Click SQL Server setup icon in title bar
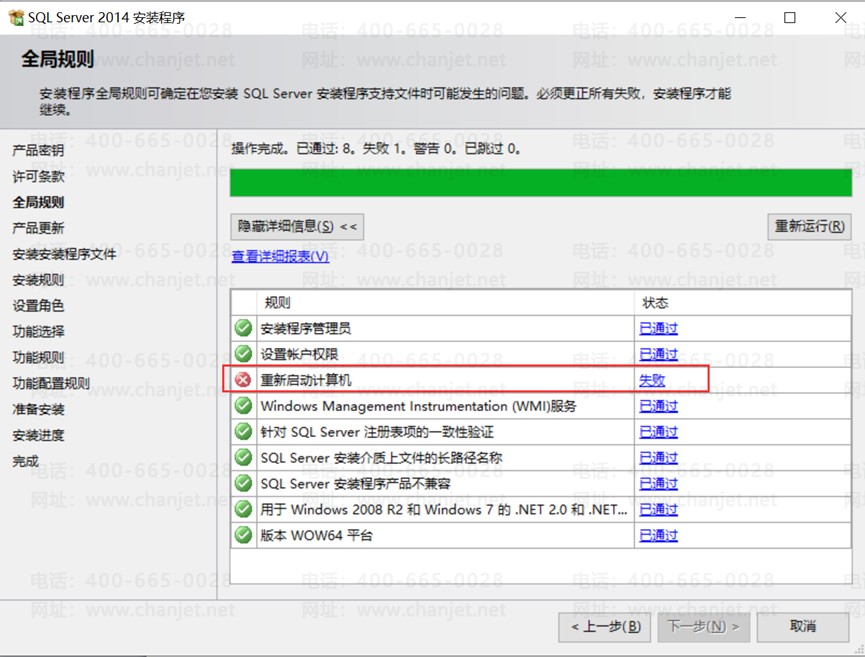The height and width of the screenshot is (657, 865). [x=17, y=18]
